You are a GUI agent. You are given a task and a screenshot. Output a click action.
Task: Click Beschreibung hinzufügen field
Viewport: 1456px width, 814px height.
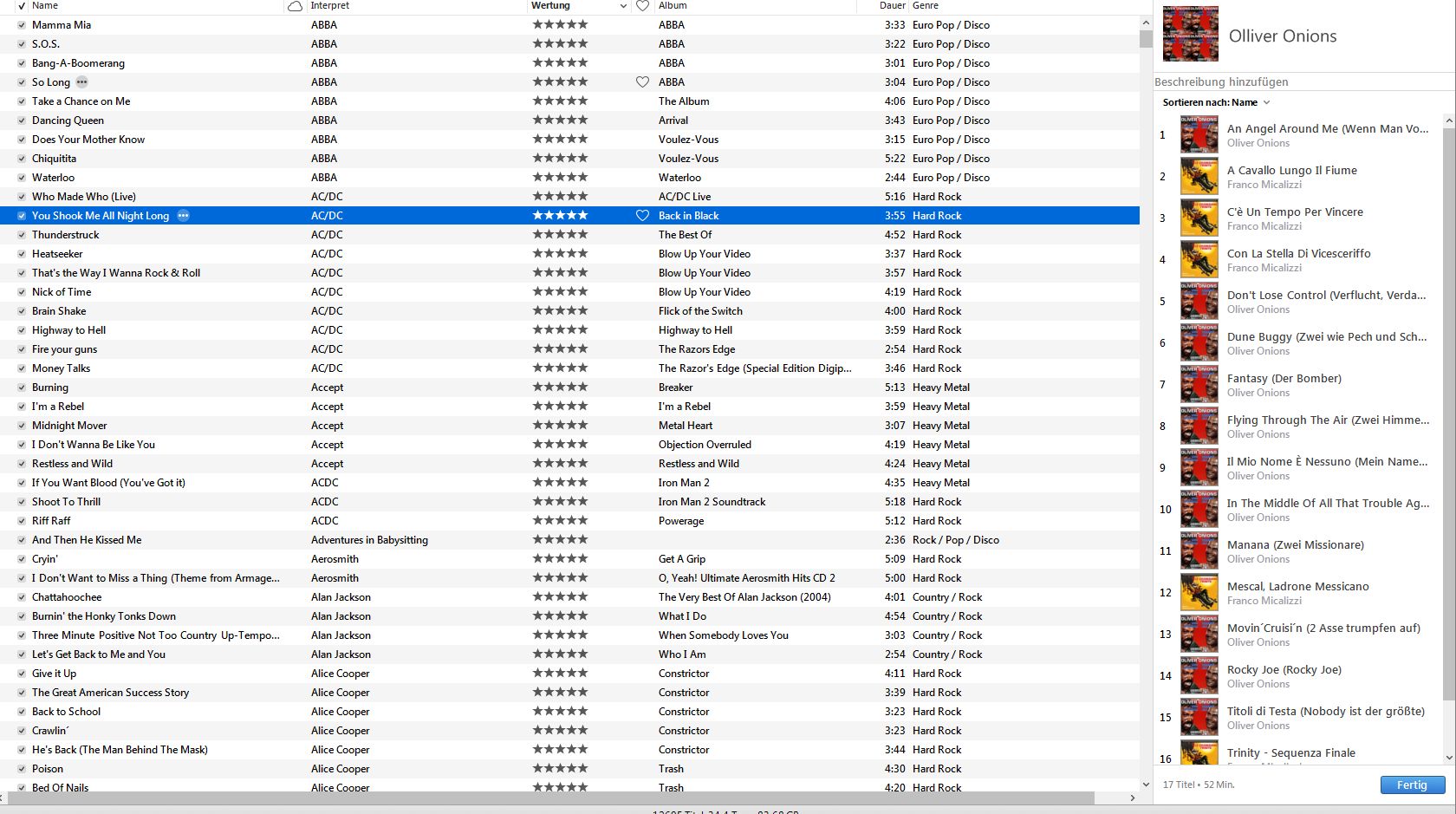[1303, 82]
